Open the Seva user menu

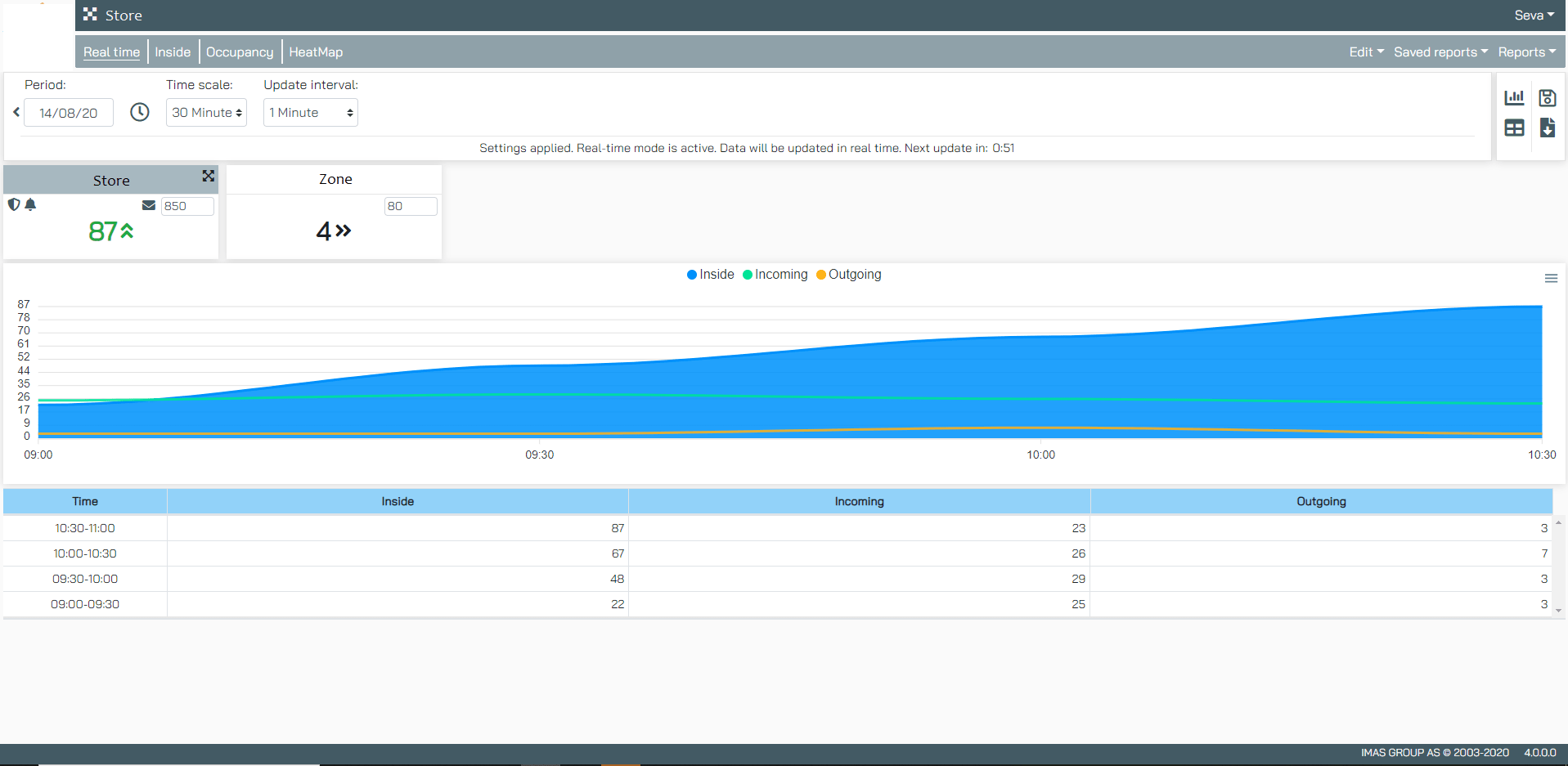pyautogui.click(x=1533, y=15)
